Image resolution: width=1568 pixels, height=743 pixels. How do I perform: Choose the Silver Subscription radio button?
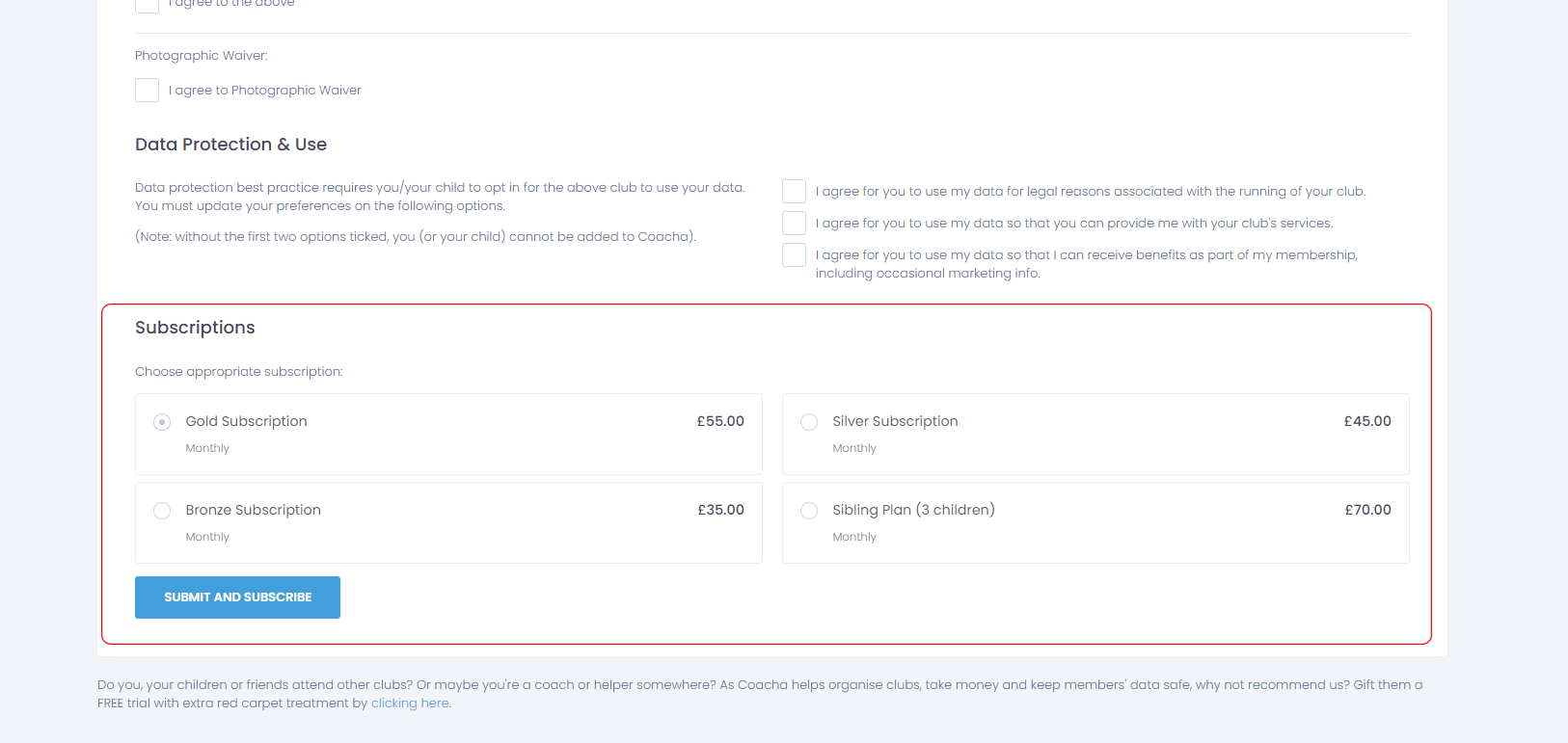[809, 422]
